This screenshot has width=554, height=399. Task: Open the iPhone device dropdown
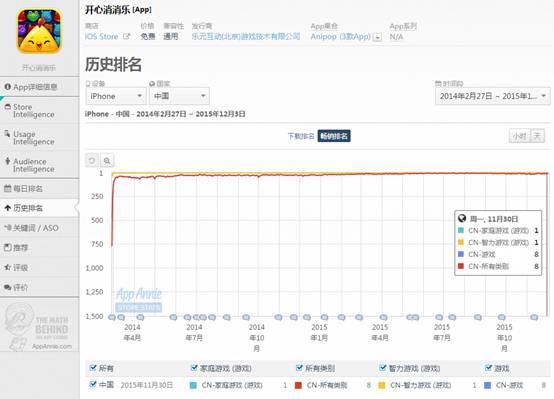tap(116, 96)
